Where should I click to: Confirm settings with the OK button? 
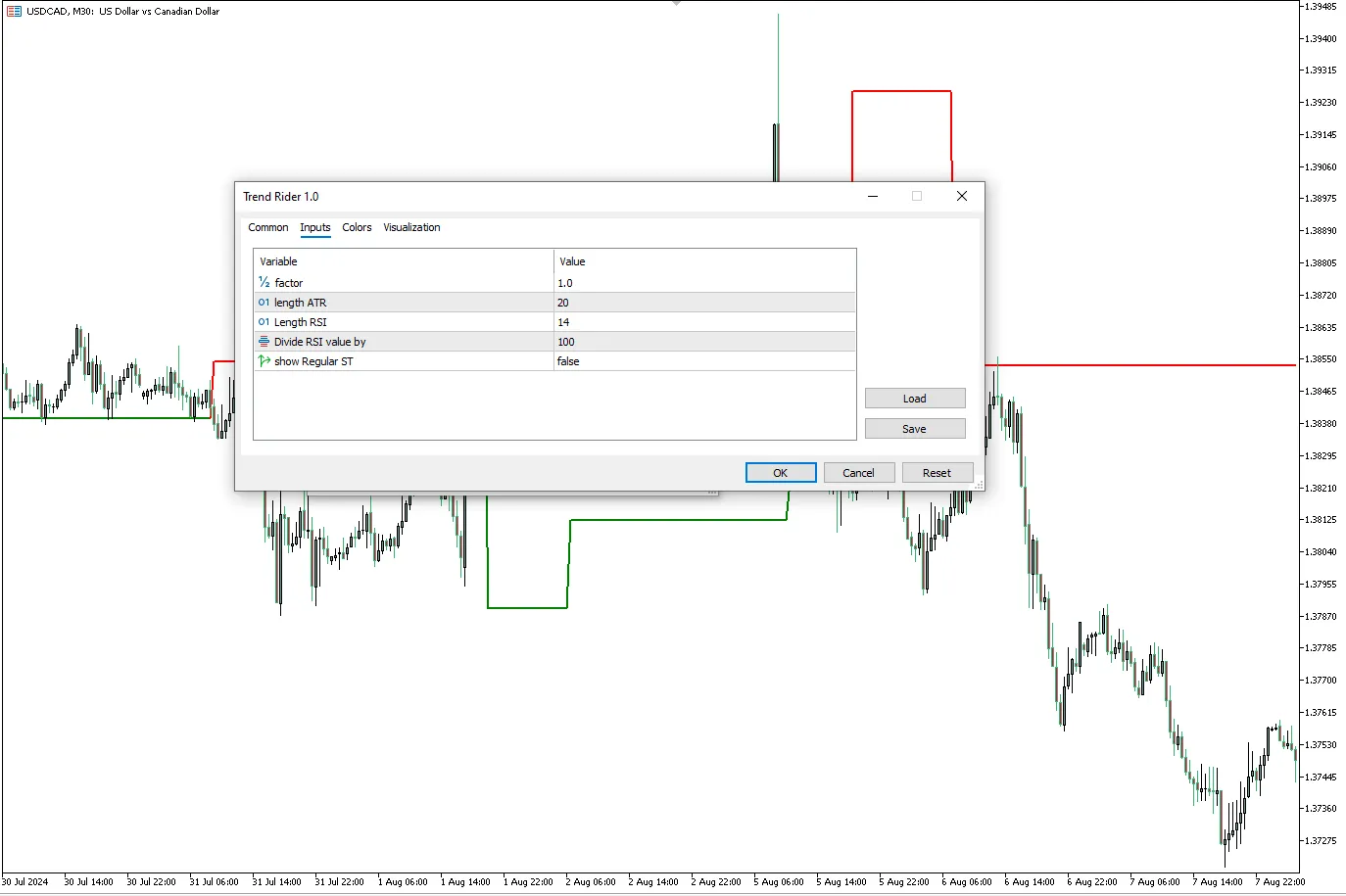tap(781, 473)
